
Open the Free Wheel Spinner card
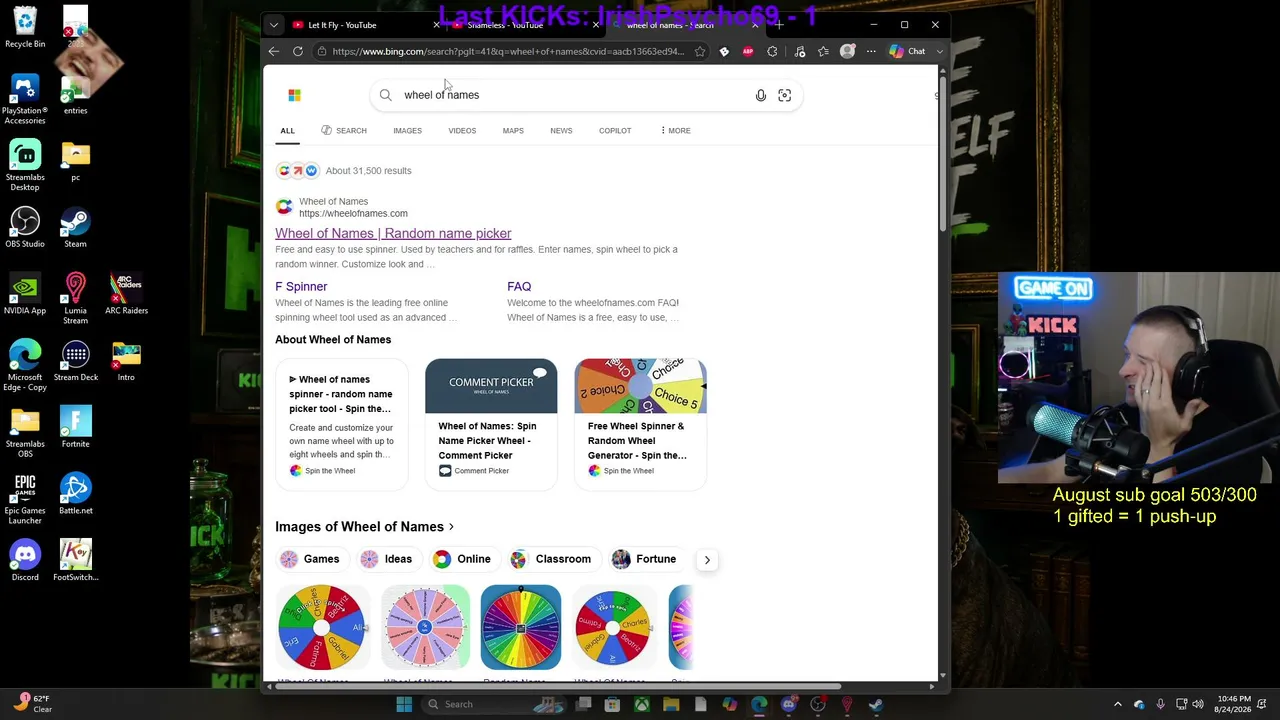click(x=640, y=424)
